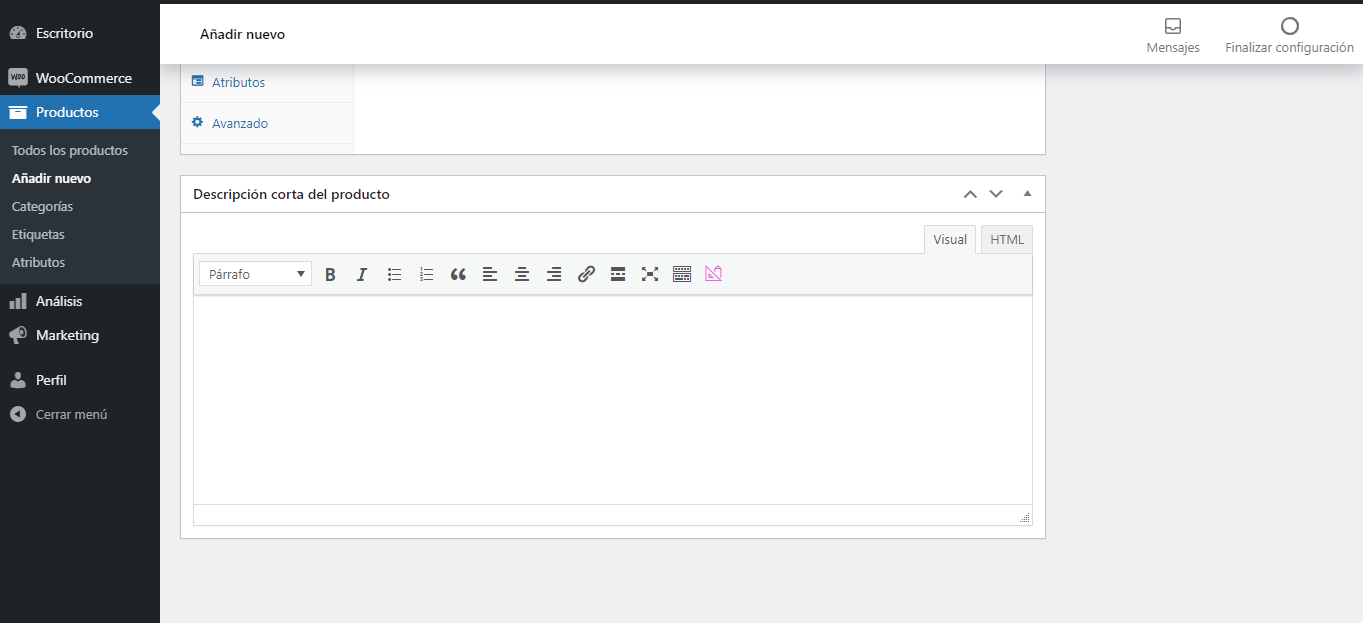
Task: Add a blockquote
Action: pos(458,273)
